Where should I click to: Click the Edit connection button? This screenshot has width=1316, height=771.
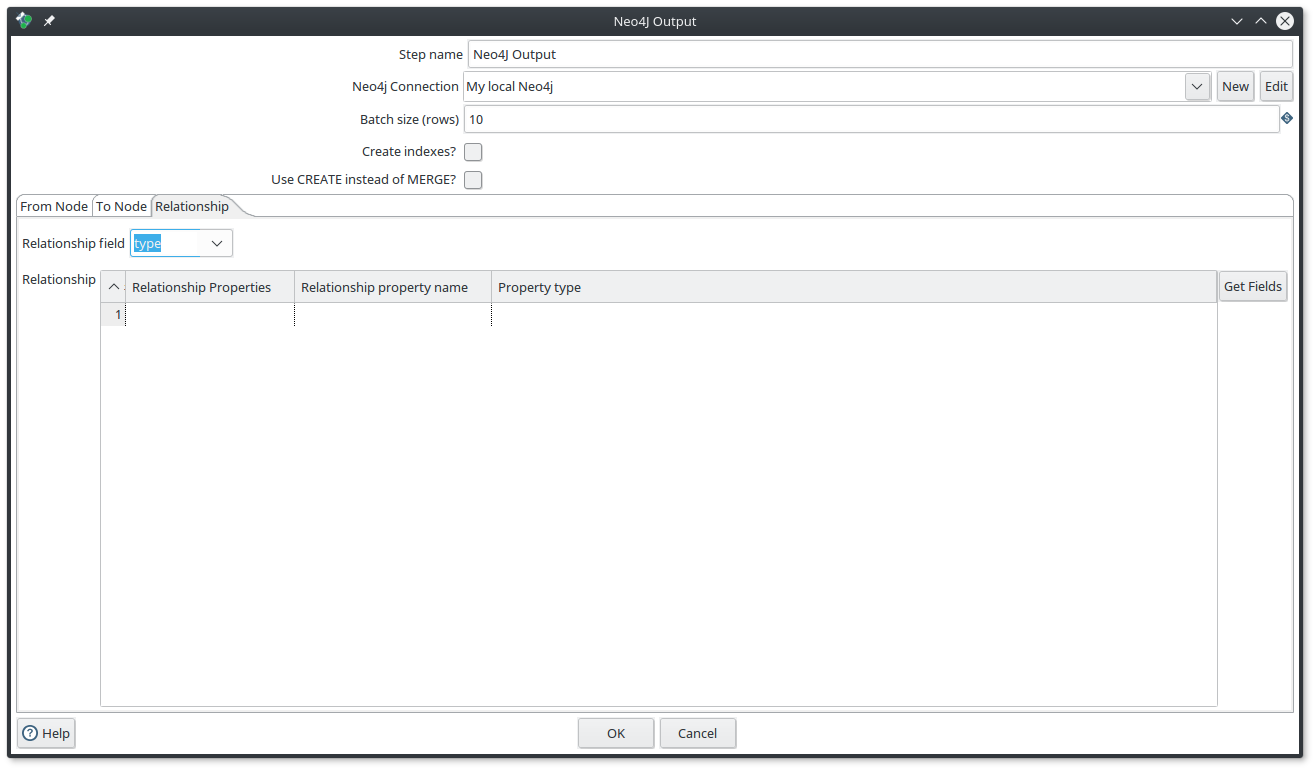pyautogui.click(x=1276, y=86)
